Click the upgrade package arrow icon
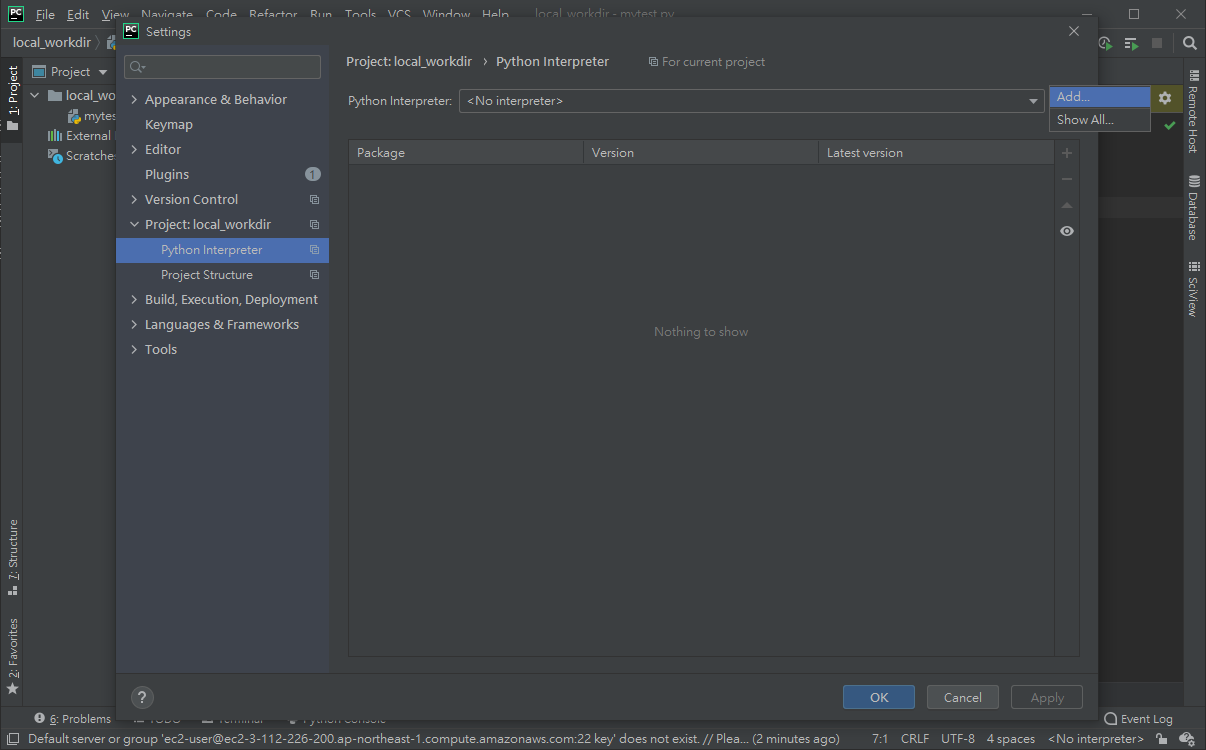1206x750 pixels. click(x=1067, y=205)
